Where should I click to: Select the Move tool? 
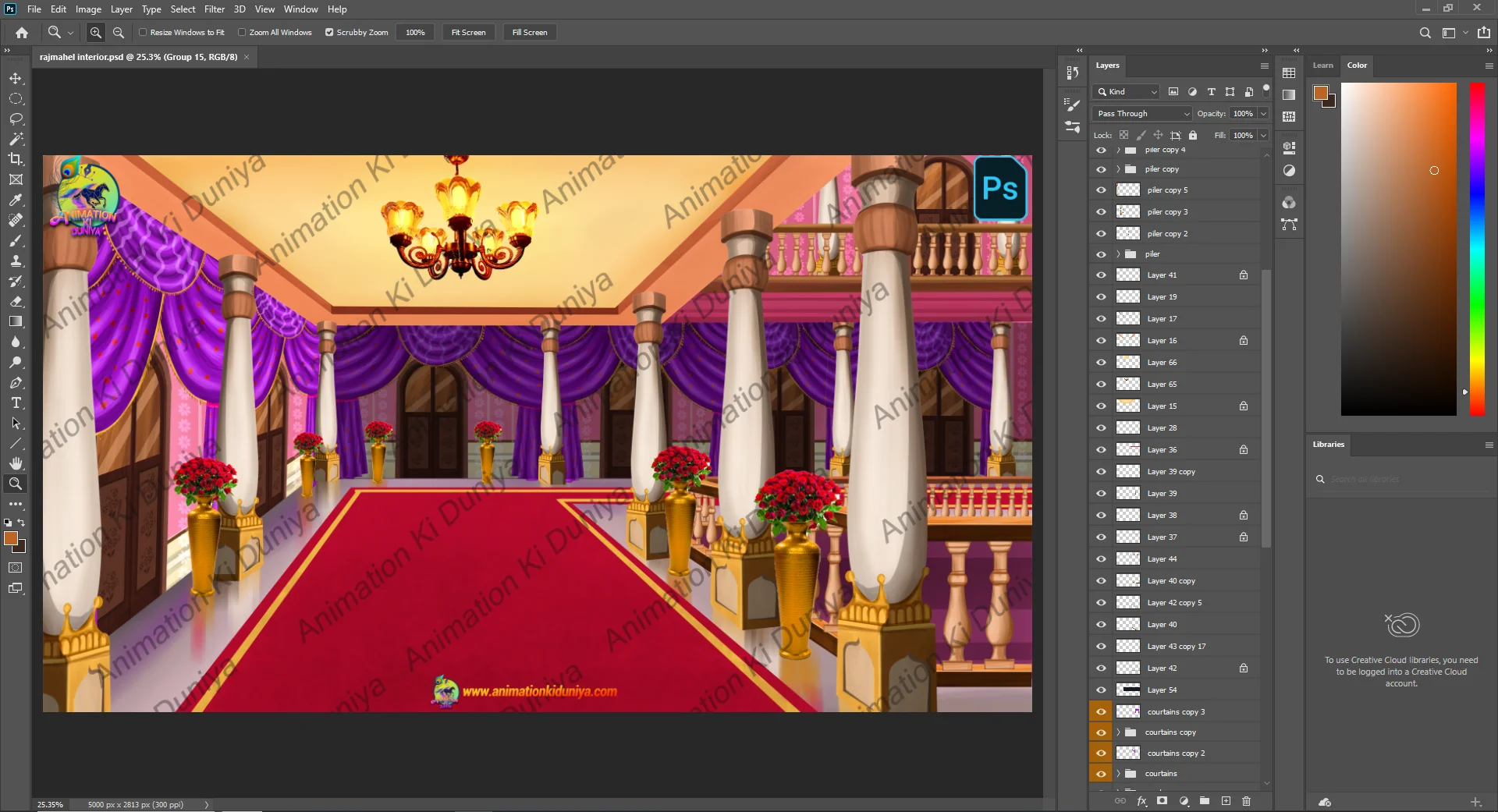(16, 79)
